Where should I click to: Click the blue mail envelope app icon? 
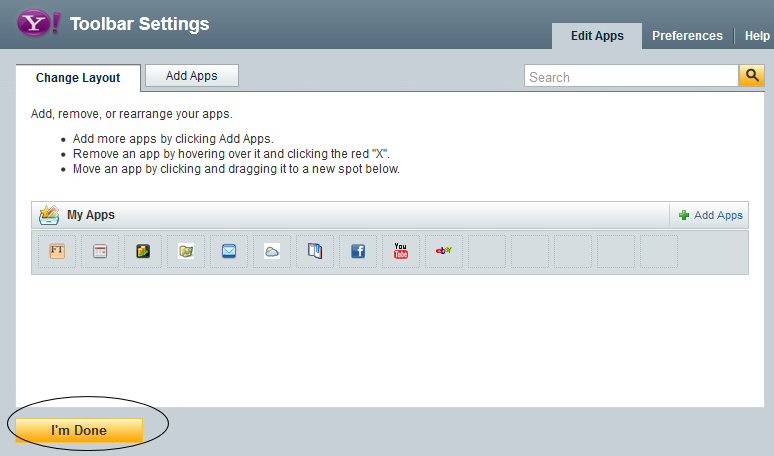click(x=229, y=251)
